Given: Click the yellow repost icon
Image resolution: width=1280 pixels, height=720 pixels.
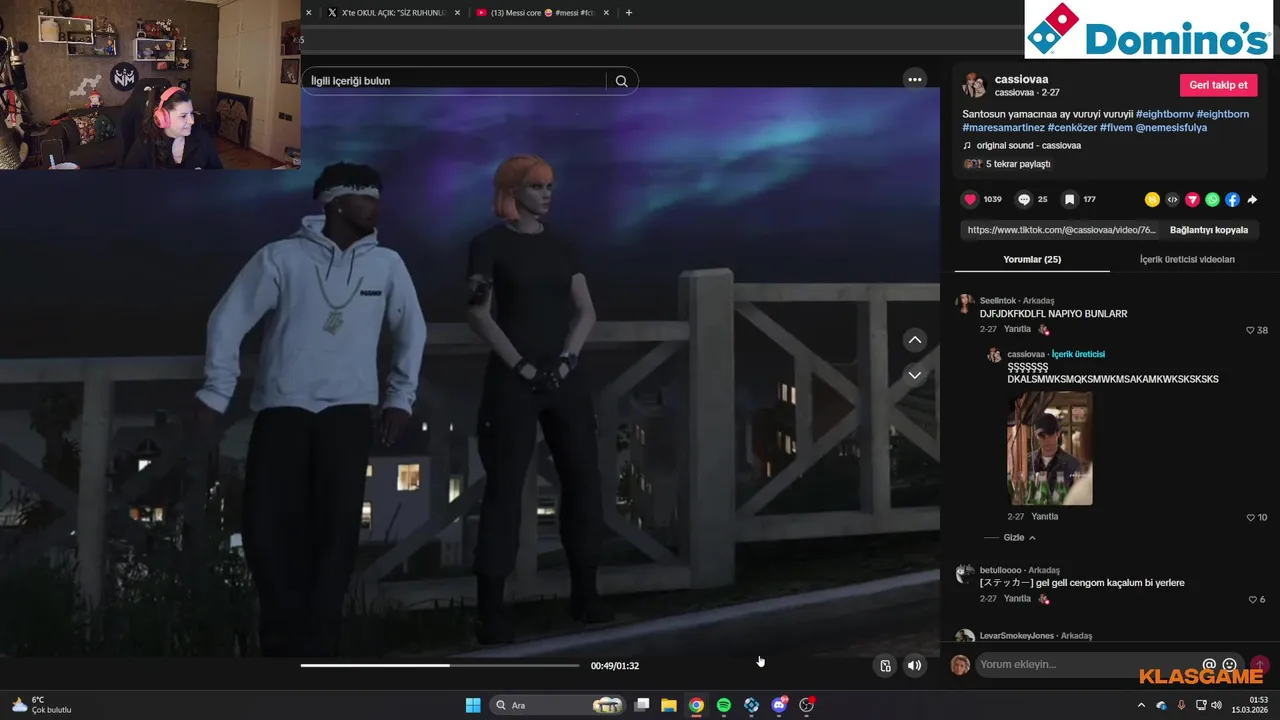Looking at the screenshot, I should click(1152, 199).
